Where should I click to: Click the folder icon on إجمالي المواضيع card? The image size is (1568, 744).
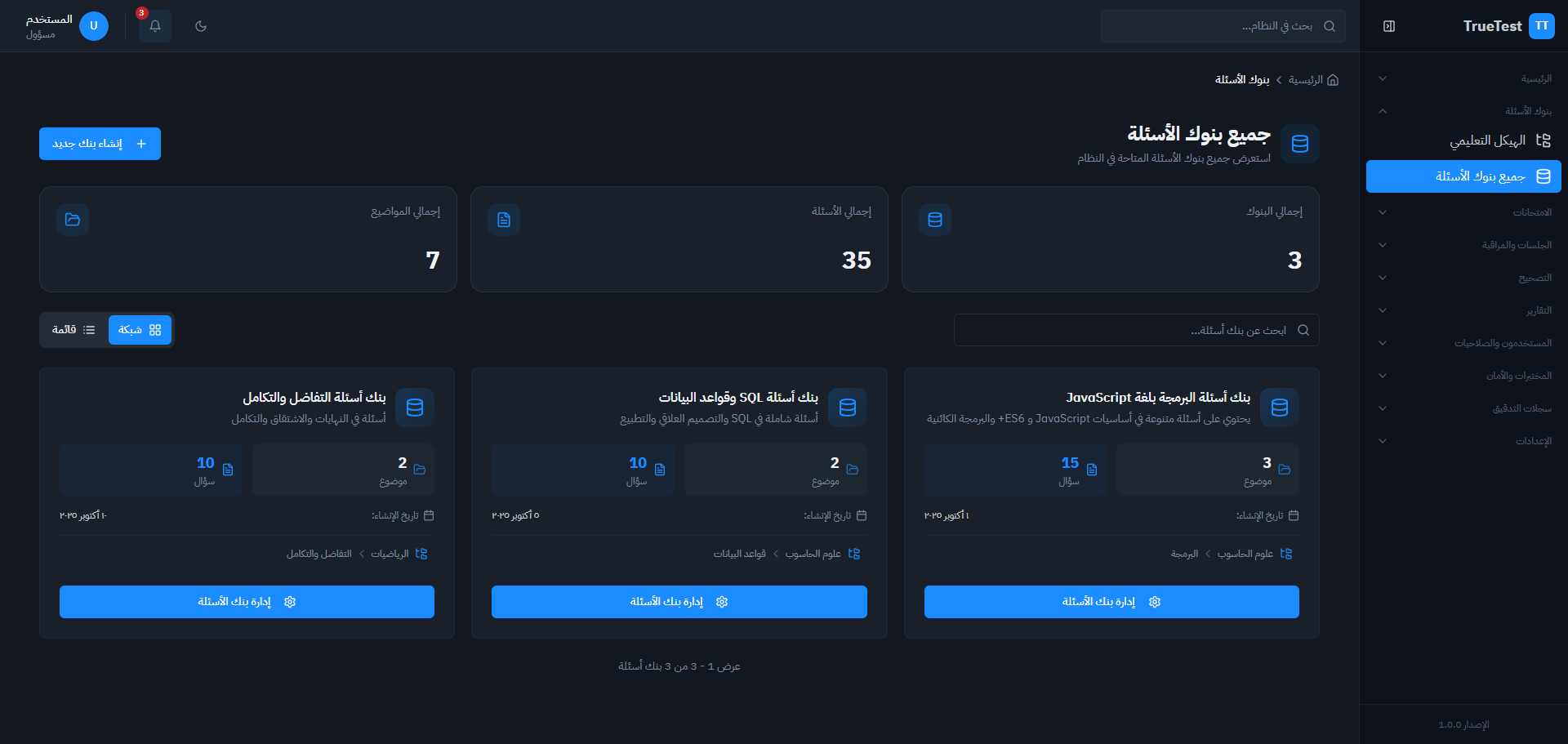[73, 220]
